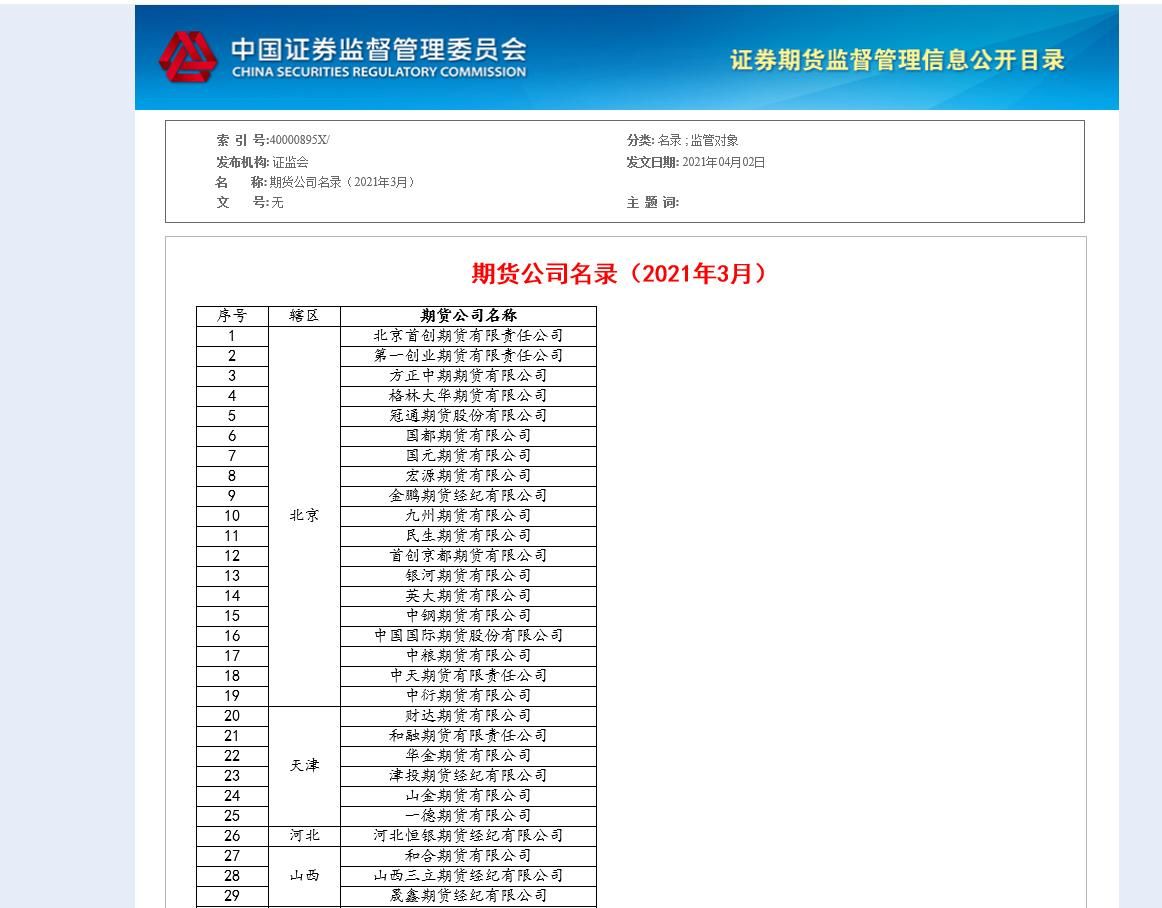Click the 主题词 label
The image size is (1162, 908).
[x=652, y=202]
